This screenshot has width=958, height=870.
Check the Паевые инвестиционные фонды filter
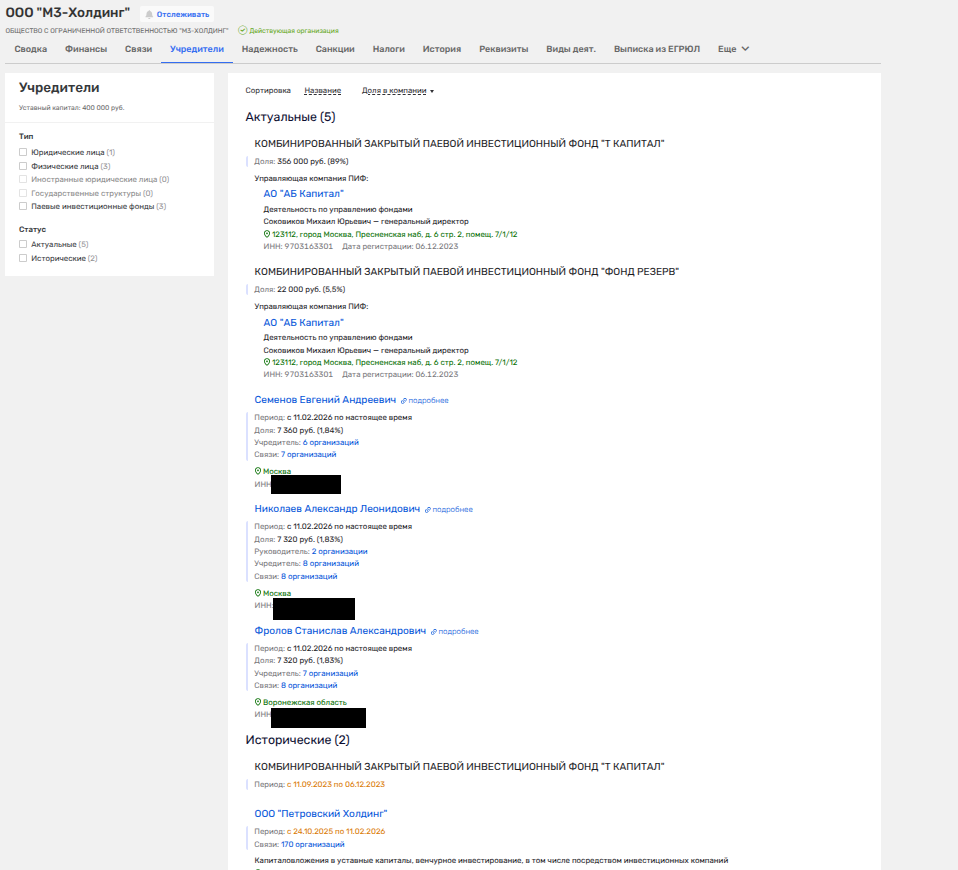click(x=23, y=206)
